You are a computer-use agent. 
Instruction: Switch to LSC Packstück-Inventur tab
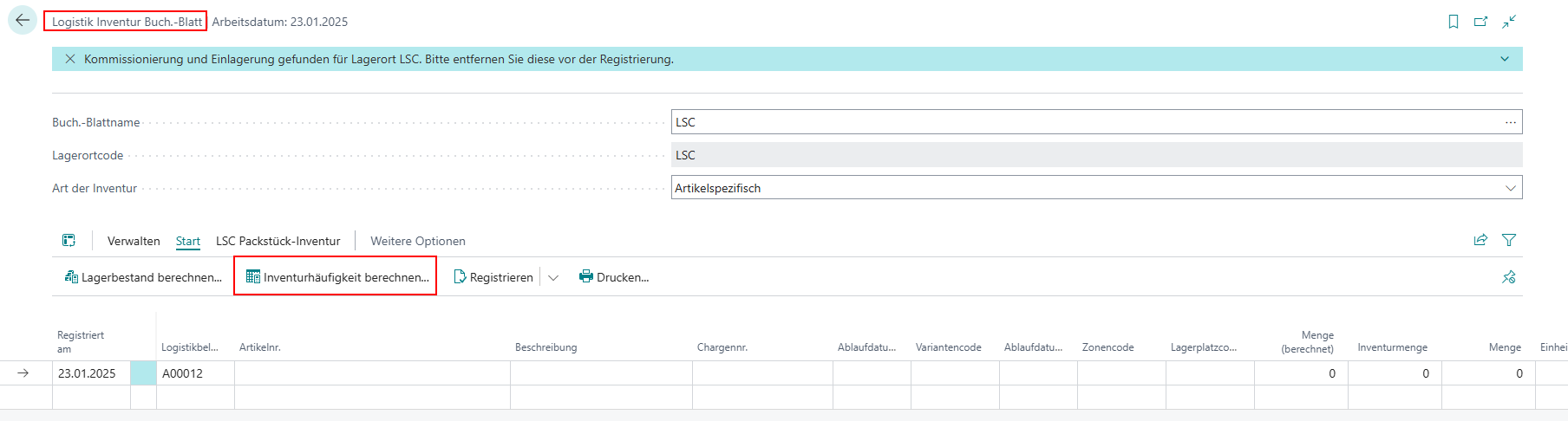(x=278, y=241)
